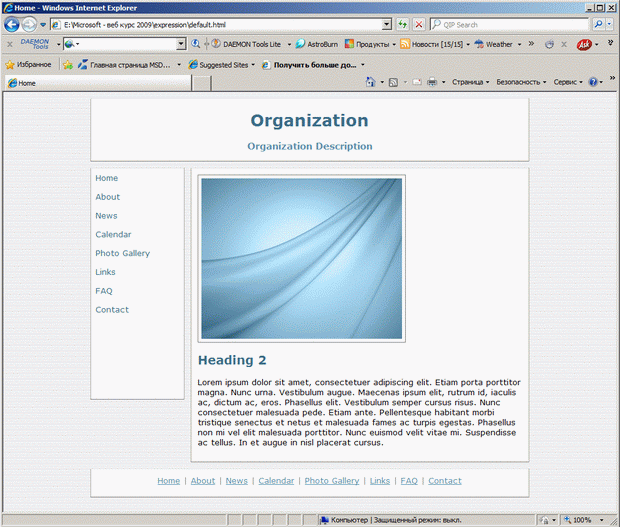The height and width of the screenshot is (527, 620).
Task: Click the browser Back button
Action: (12, 24)
